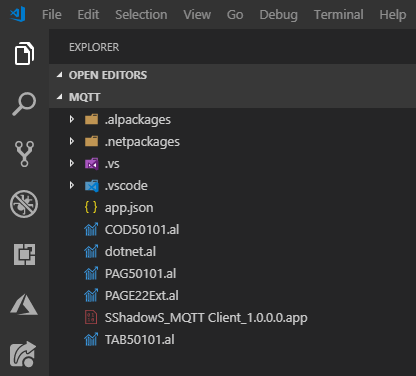The height and width of the screenshot is (376, 416).
Task: Open the Search view magnifier icon
Action: tap(24, 104)
